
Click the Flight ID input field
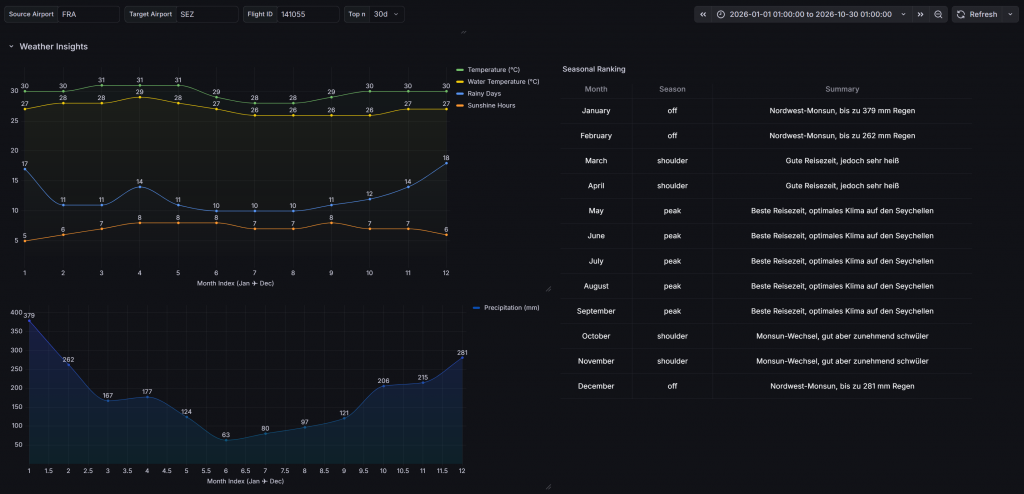click(x=307, y=15)
